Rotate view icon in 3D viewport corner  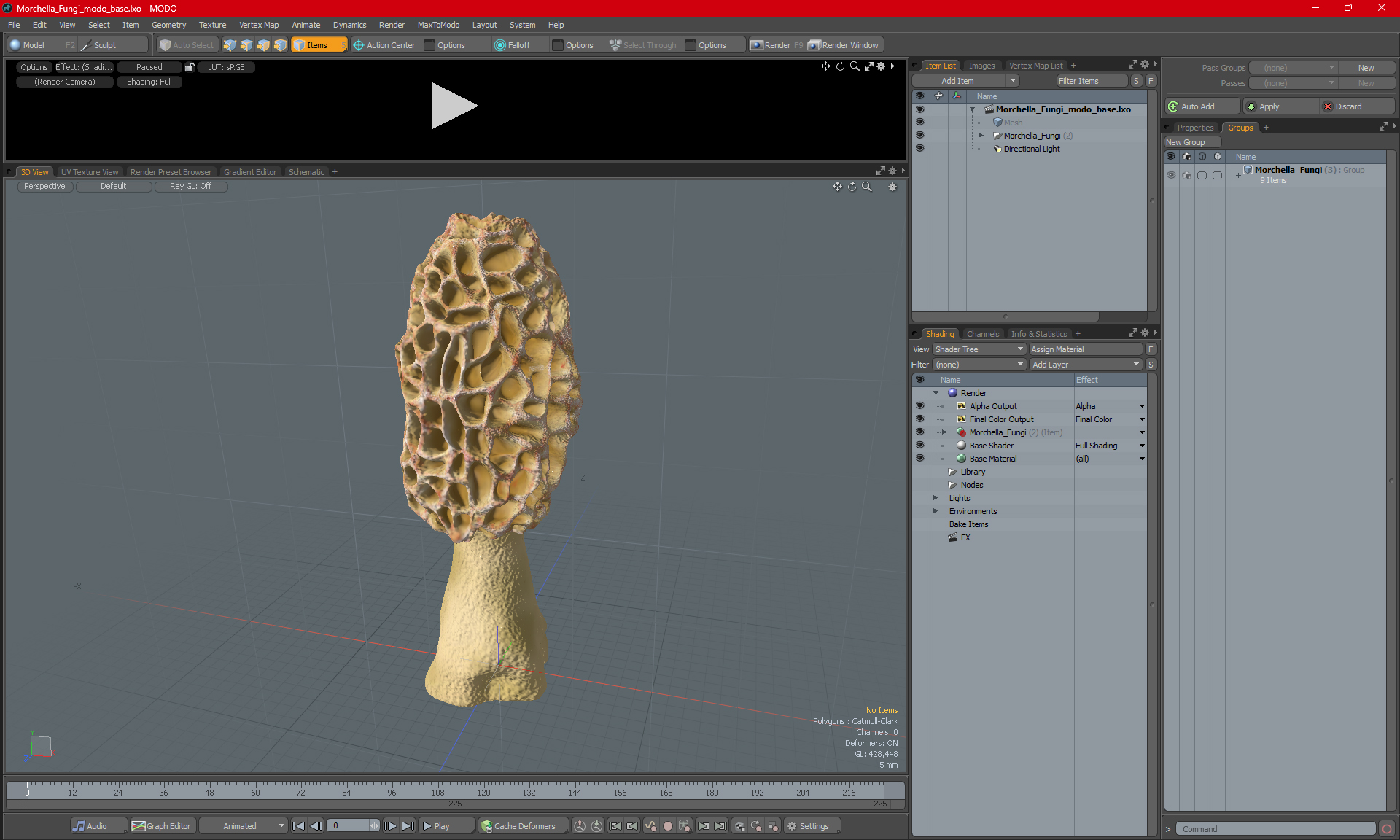point(852,187)
